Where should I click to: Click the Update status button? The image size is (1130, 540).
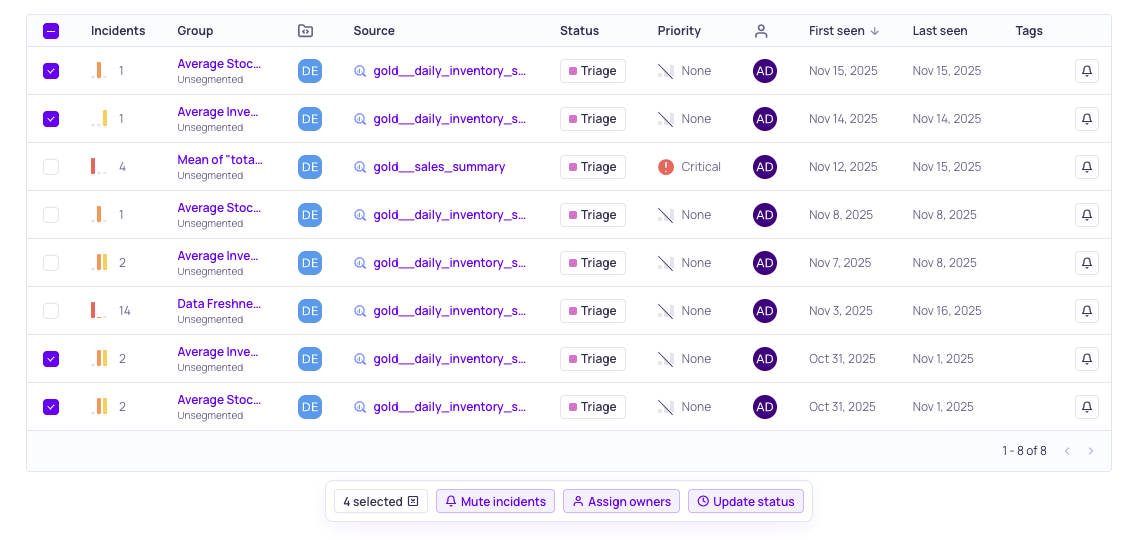tap(746, 501)
